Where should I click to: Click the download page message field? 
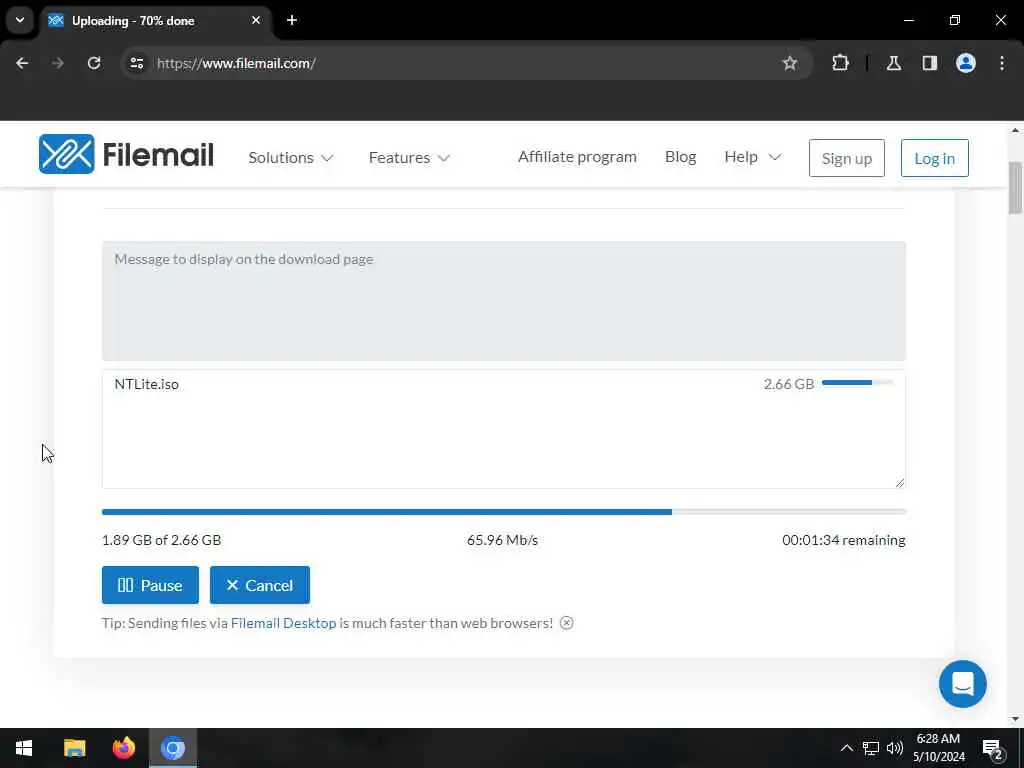[504, 301]
